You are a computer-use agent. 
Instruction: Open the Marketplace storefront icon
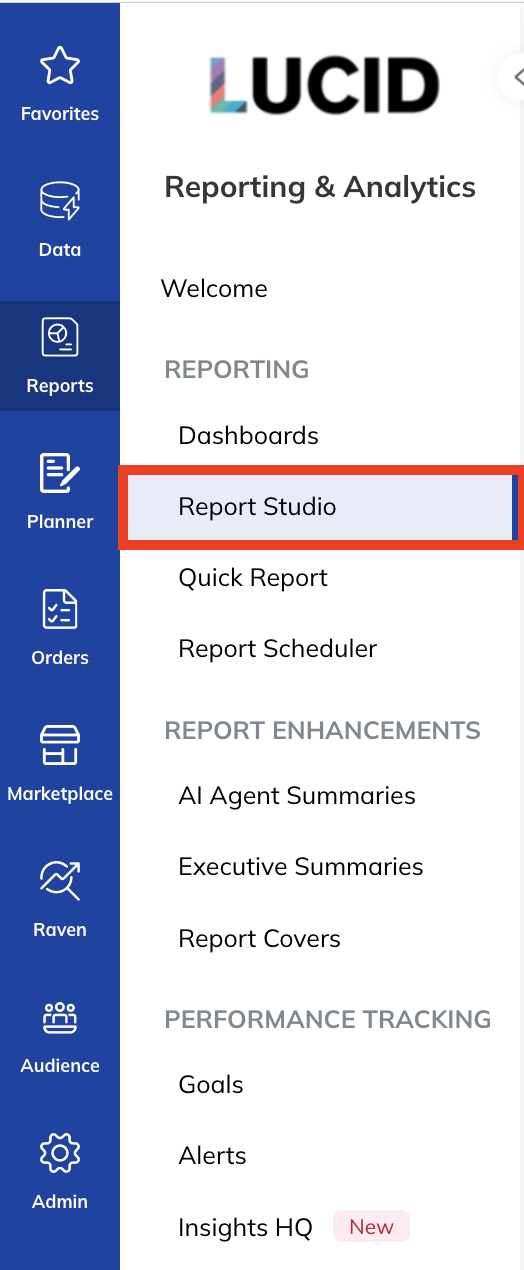click(59, 745)
